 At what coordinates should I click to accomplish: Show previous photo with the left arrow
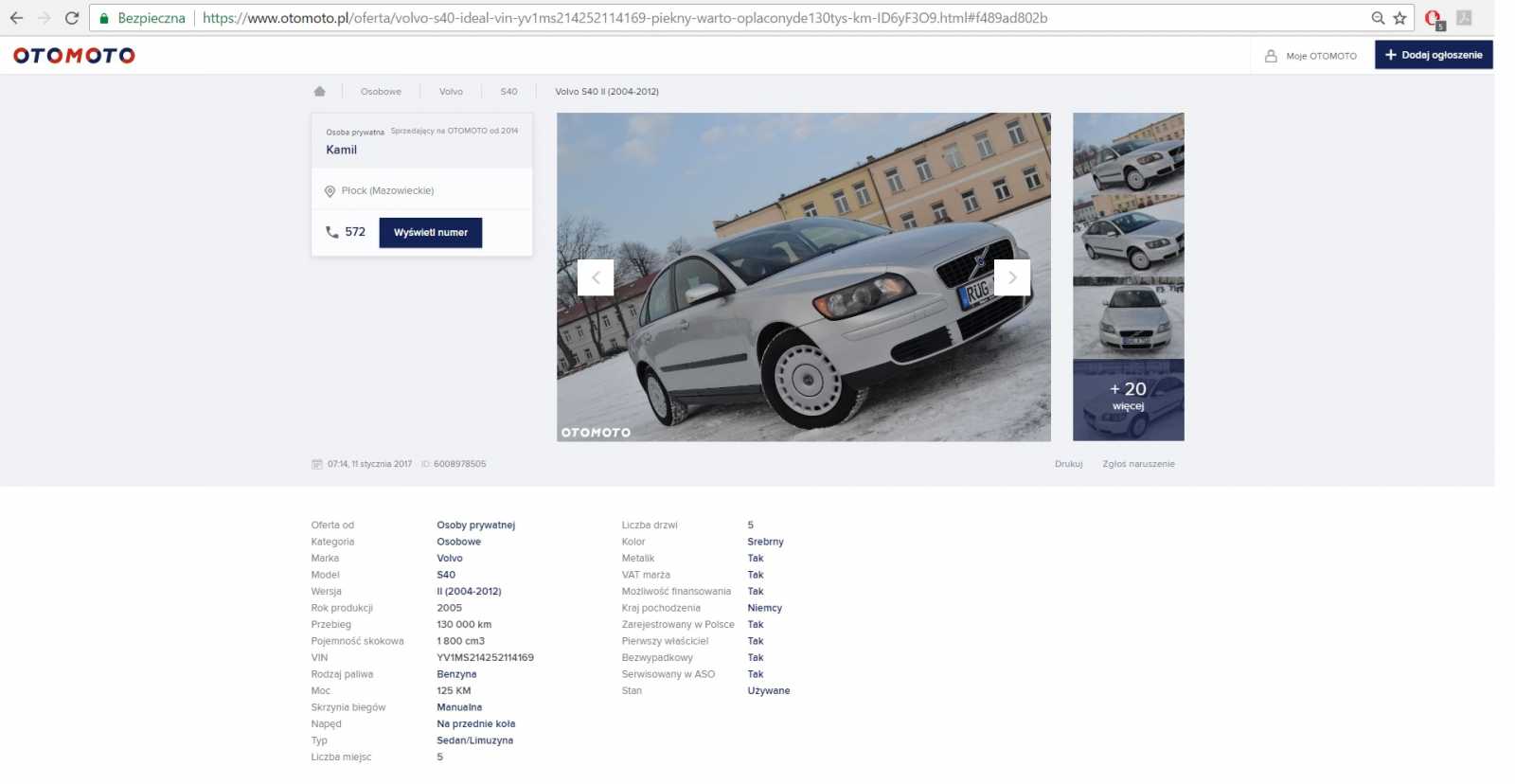pyautogui.click(x=596, y=277)
